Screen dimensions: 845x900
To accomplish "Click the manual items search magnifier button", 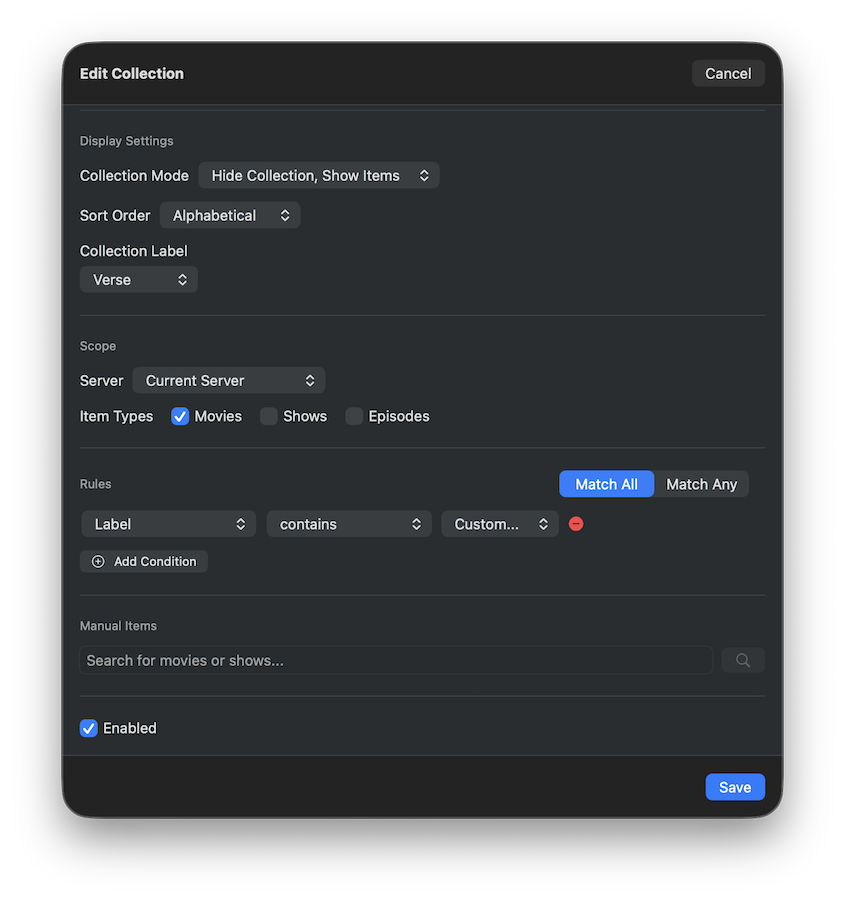I will [x=743, y=660].
